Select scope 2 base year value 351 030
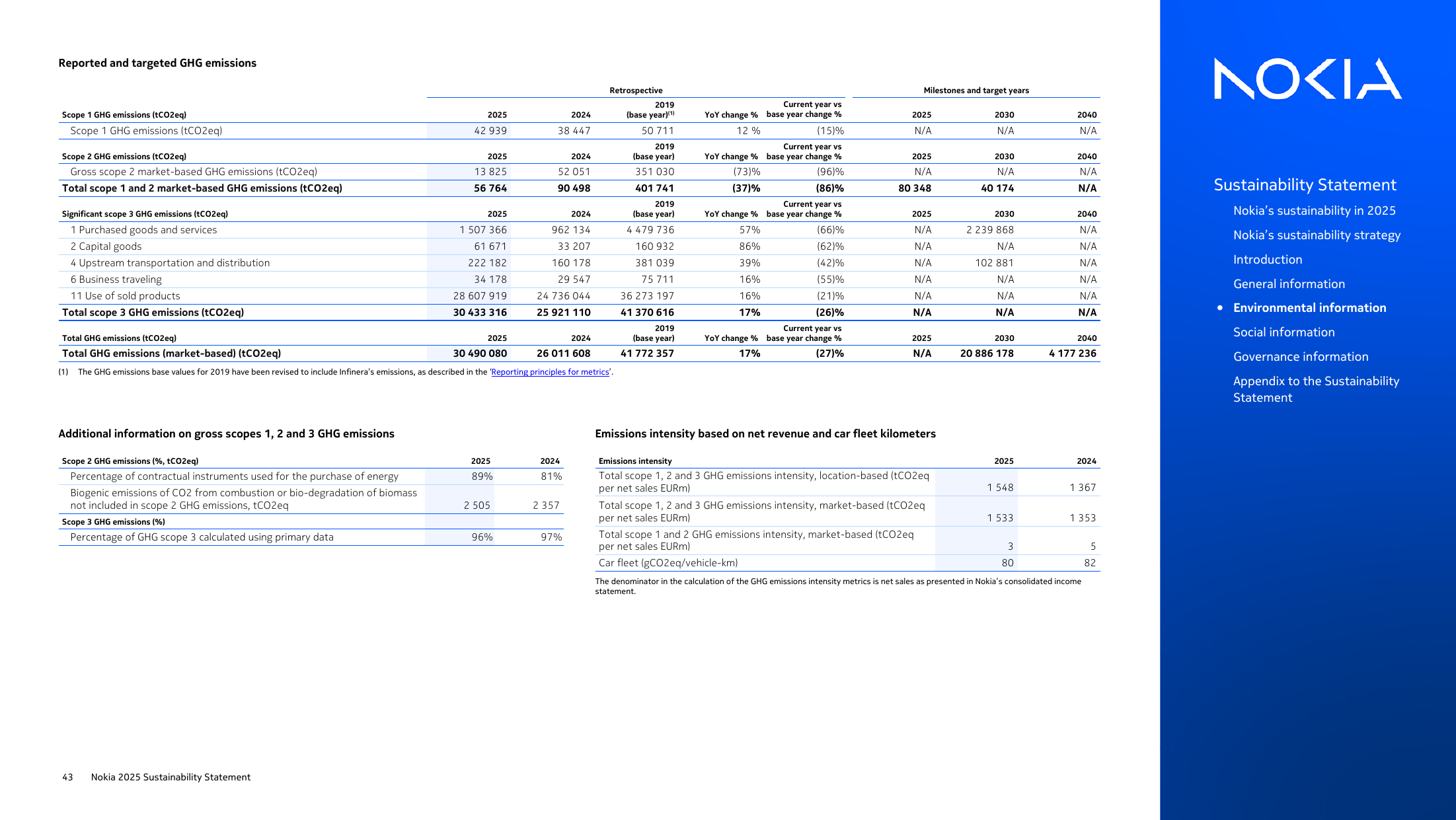 click(654, 172)
